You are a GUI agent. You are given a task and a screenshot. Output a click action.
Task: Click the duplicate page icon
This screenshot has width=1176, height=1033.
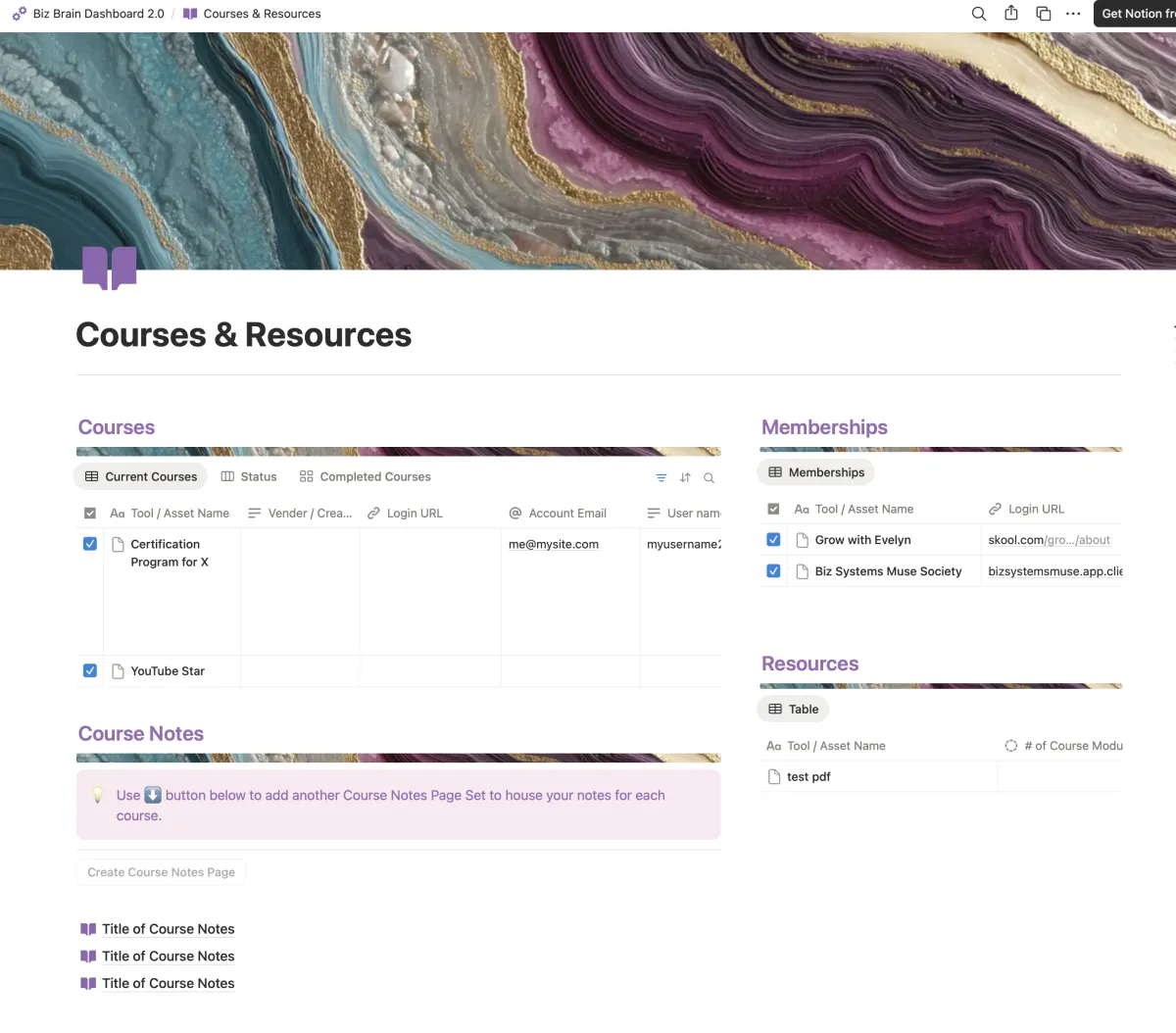click(1044, 14)
